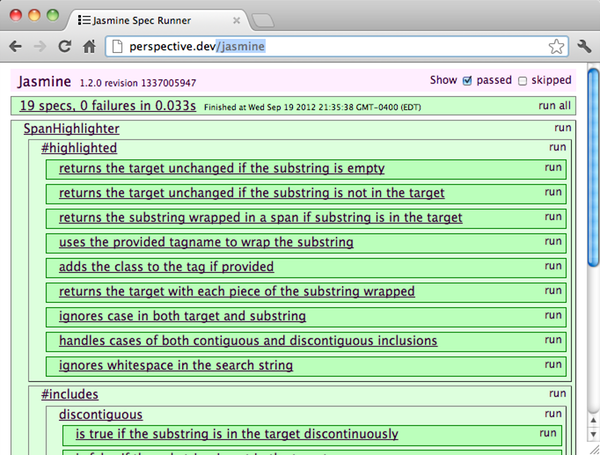Run spec 'in the target discontinuously'
The width and height of the screenshot is (600, 455).
pyautogui.click(x=548, y=433)
